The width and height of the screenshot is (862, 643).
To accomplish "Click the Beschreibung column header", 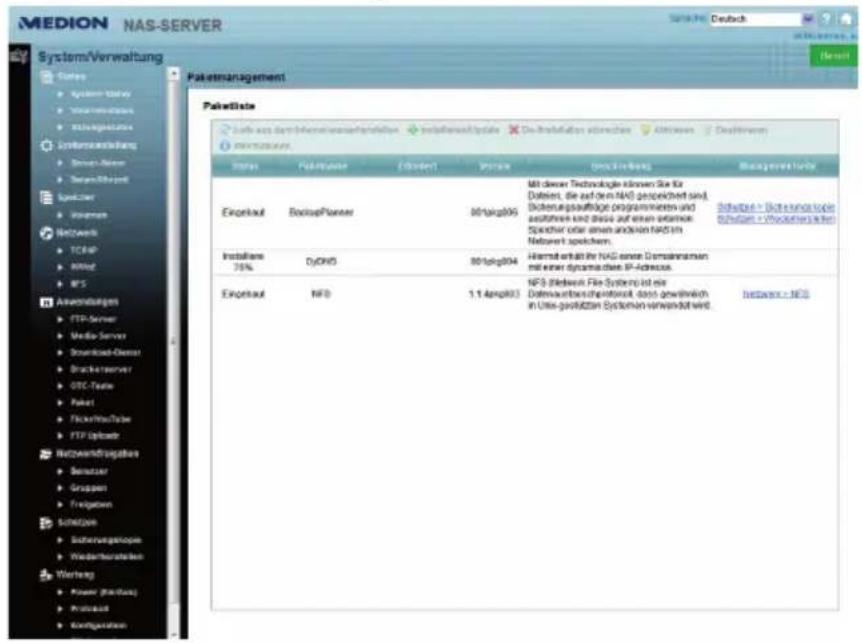I will point(621,166).
